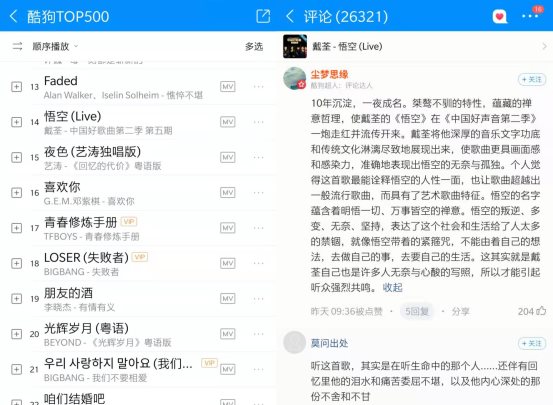Image resolution: width=553 pixels, height=405 pixels.
Task: Add 喜欢你 with plus icon
Action: 17,193
